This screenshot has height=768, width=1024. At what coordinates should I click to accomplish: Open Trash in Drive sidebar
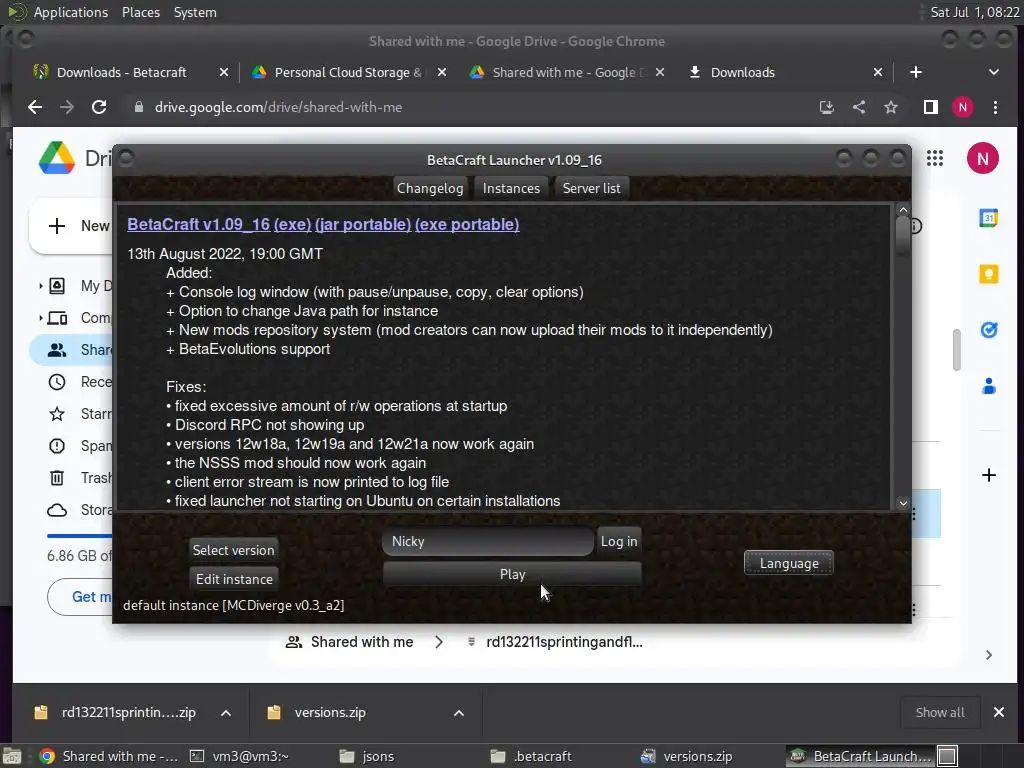pyautogui.click(x=79, y=478)
